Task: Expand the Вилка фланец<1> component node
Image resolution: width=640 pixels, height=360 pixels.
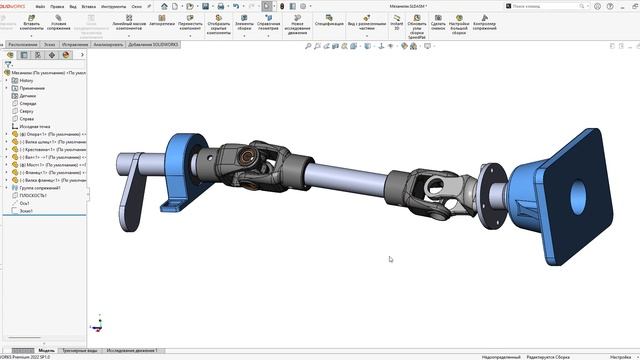Action: 6,180
